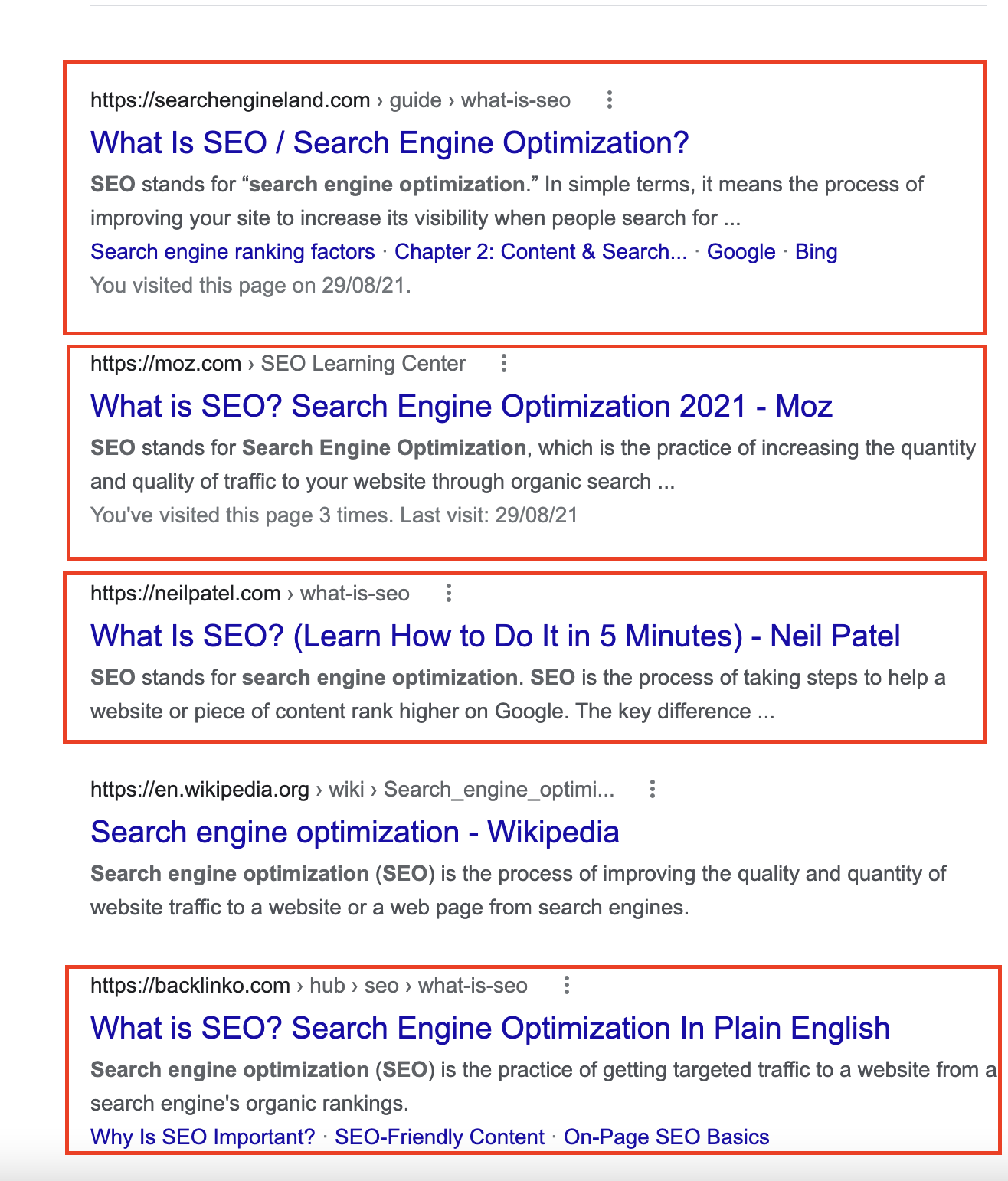Screen dimensions: 1008x1181
Task: Open the "Why Is SEO Important?" sitelink
Action: click(x=202, y=1137)
